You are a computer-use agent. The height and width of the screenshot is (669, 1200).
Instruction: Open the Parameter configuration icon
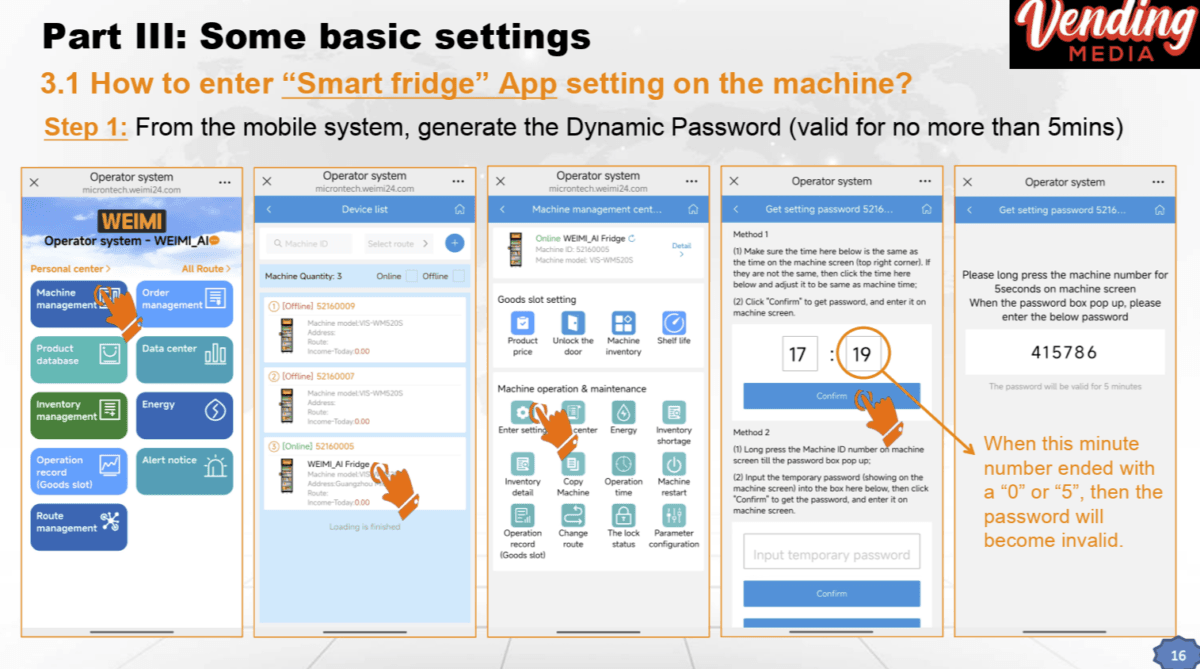674,516
